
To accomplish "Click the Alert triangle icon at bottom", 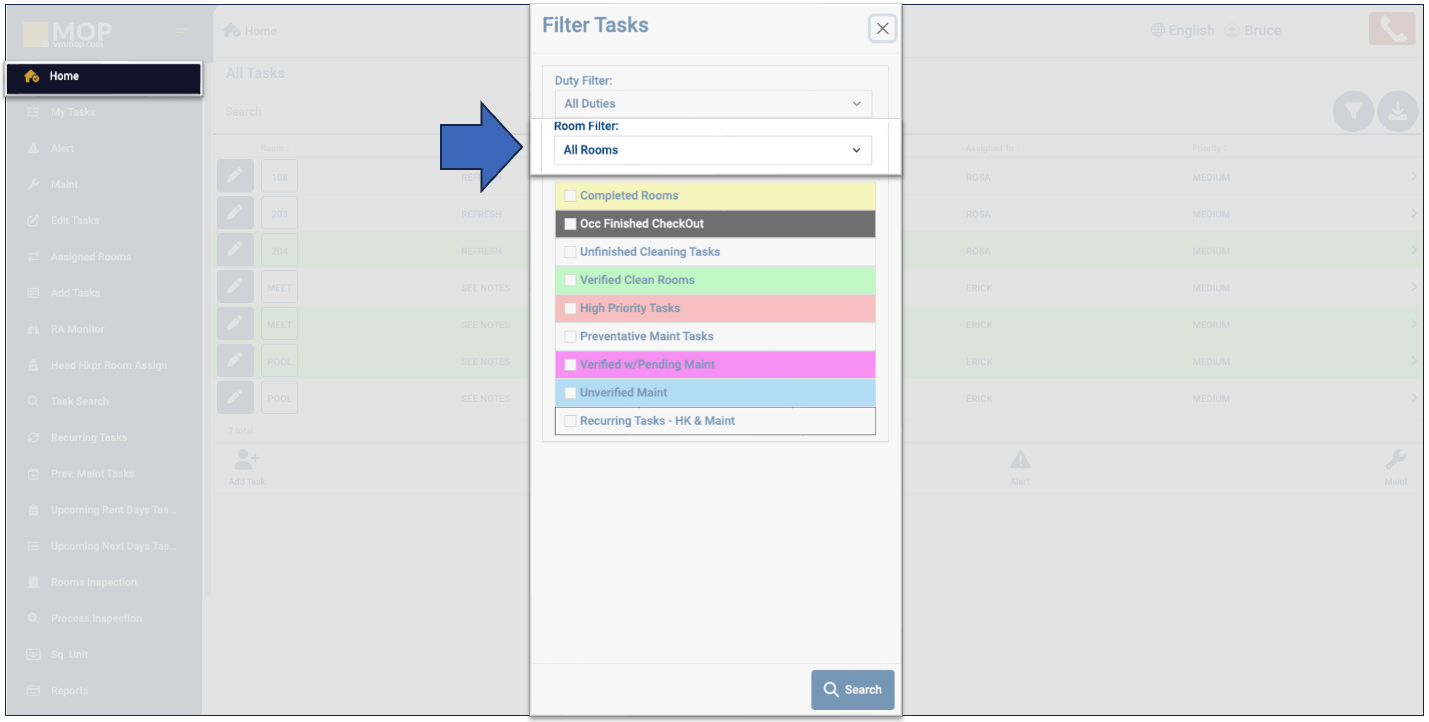I will coord(1020,460).
